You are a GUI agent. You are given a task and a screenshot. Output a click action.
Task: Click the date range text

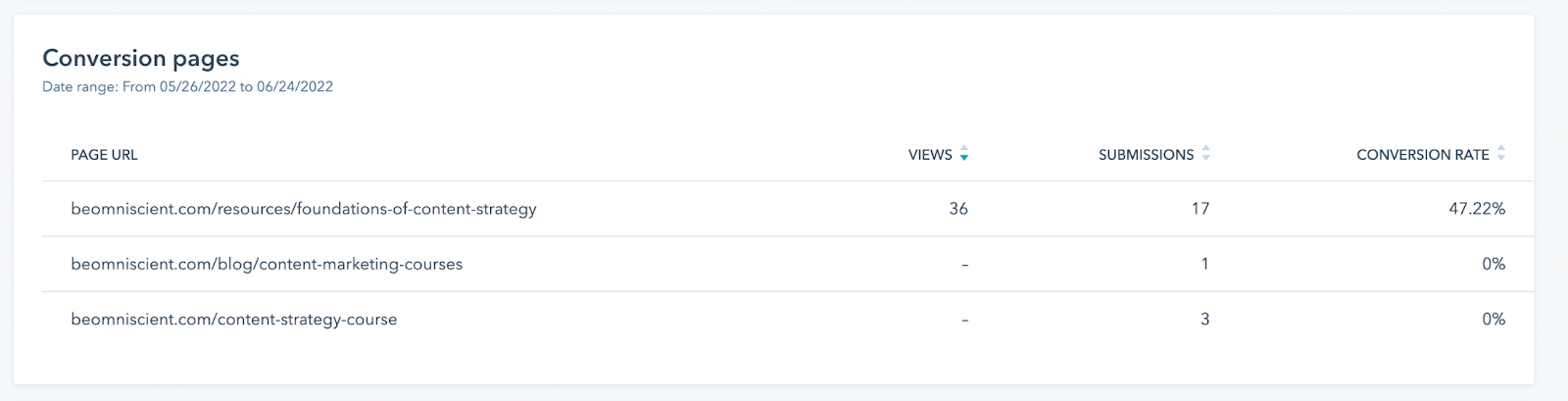[x=187, y=86]
